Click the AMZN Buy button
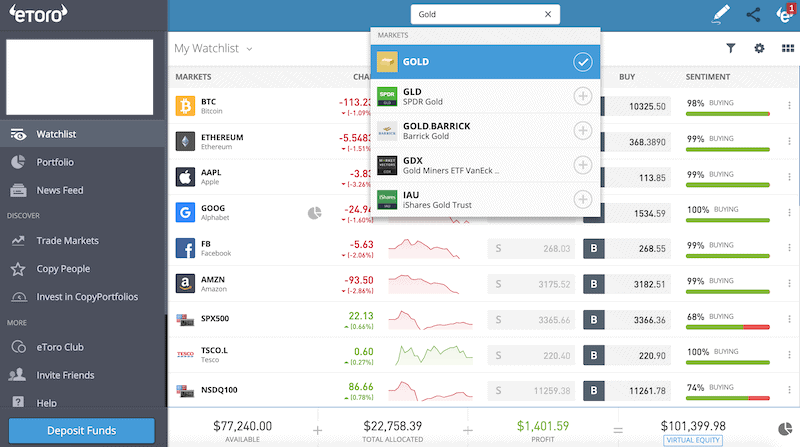The width and height of the screenshot is (800, 447). 627,284
